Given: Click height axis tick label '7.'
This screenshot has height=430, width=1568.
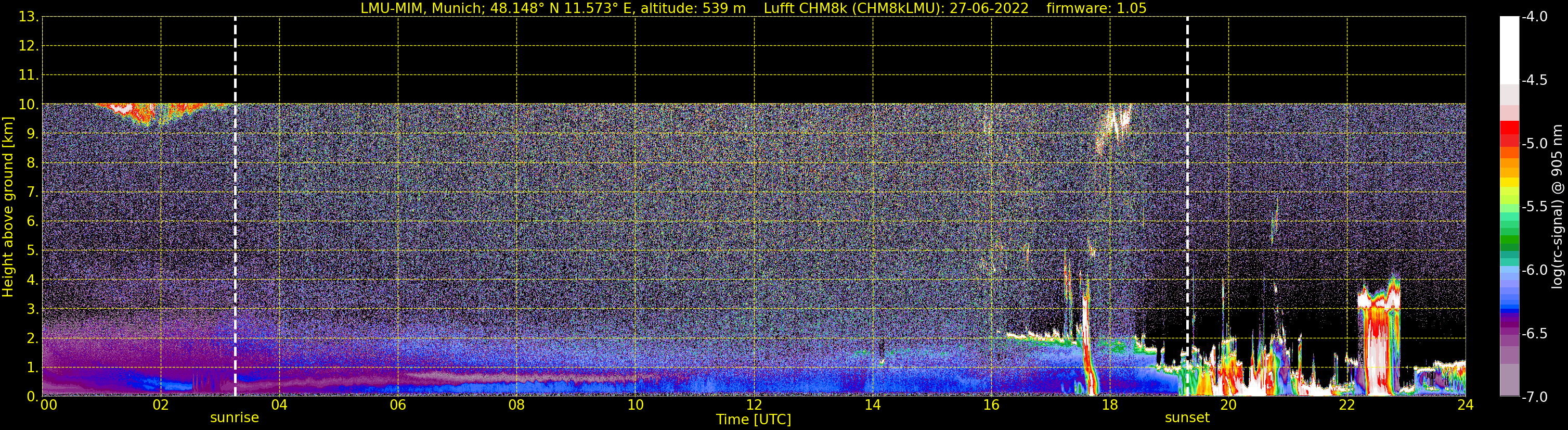Looking at the screenshot, I should pos(32,193).
